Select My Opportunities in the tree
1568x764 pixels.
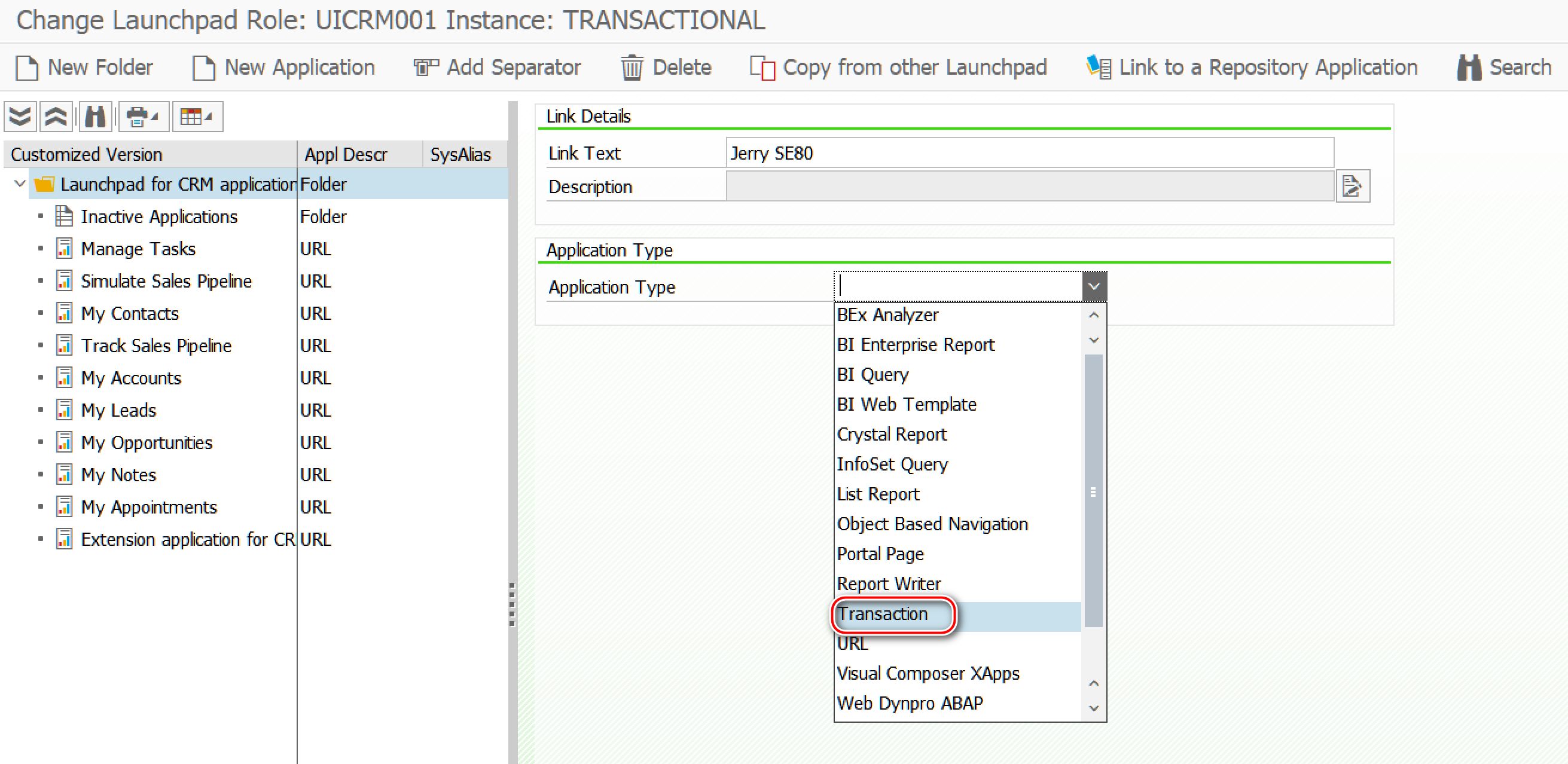pyautogui.click(x=147, y=442)
